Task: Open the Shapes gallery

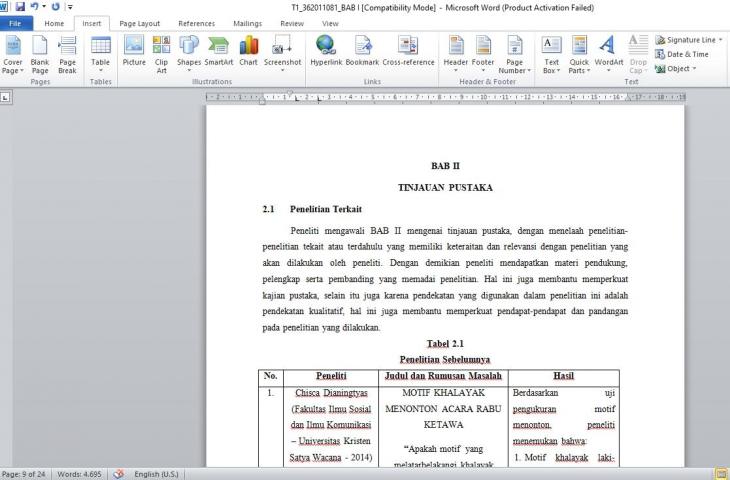Action: 189,54
